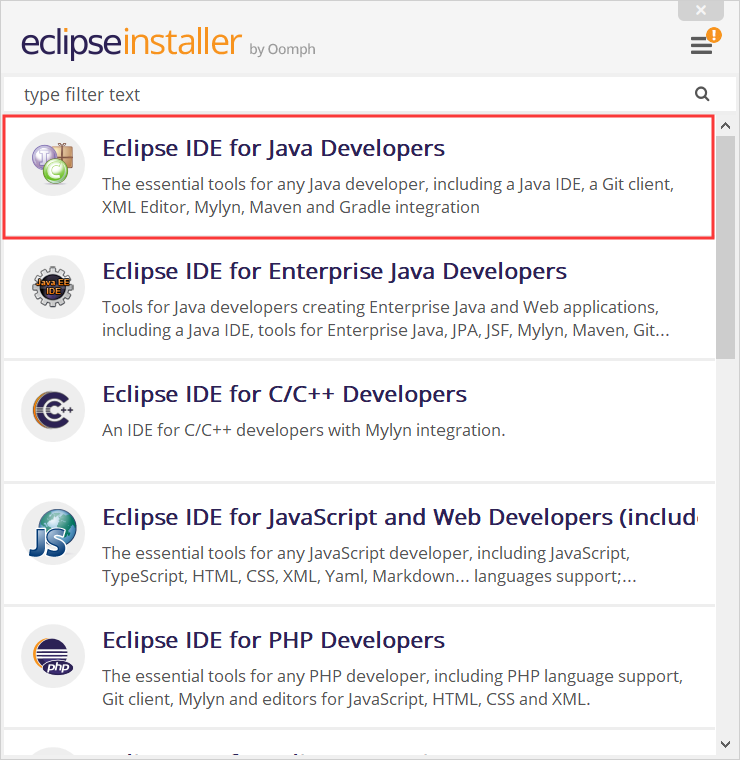Click the JS globe package icon

pyautogui.click(x=53, y=533)
